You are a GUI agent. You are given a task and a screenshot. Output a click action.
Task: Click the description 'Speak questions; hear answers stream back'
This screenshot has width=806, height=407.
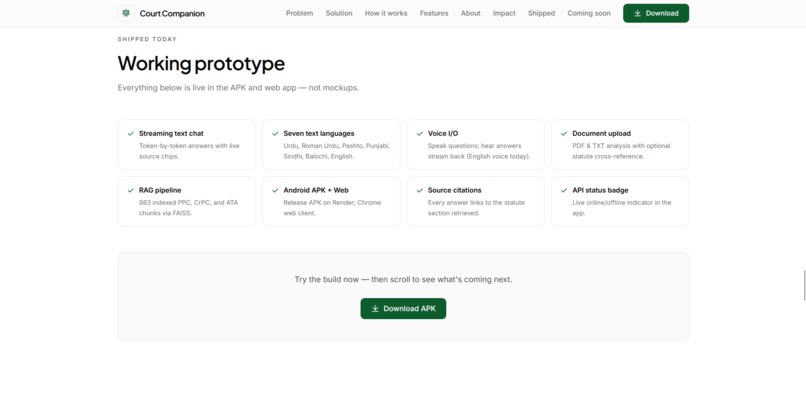[479, 151]
